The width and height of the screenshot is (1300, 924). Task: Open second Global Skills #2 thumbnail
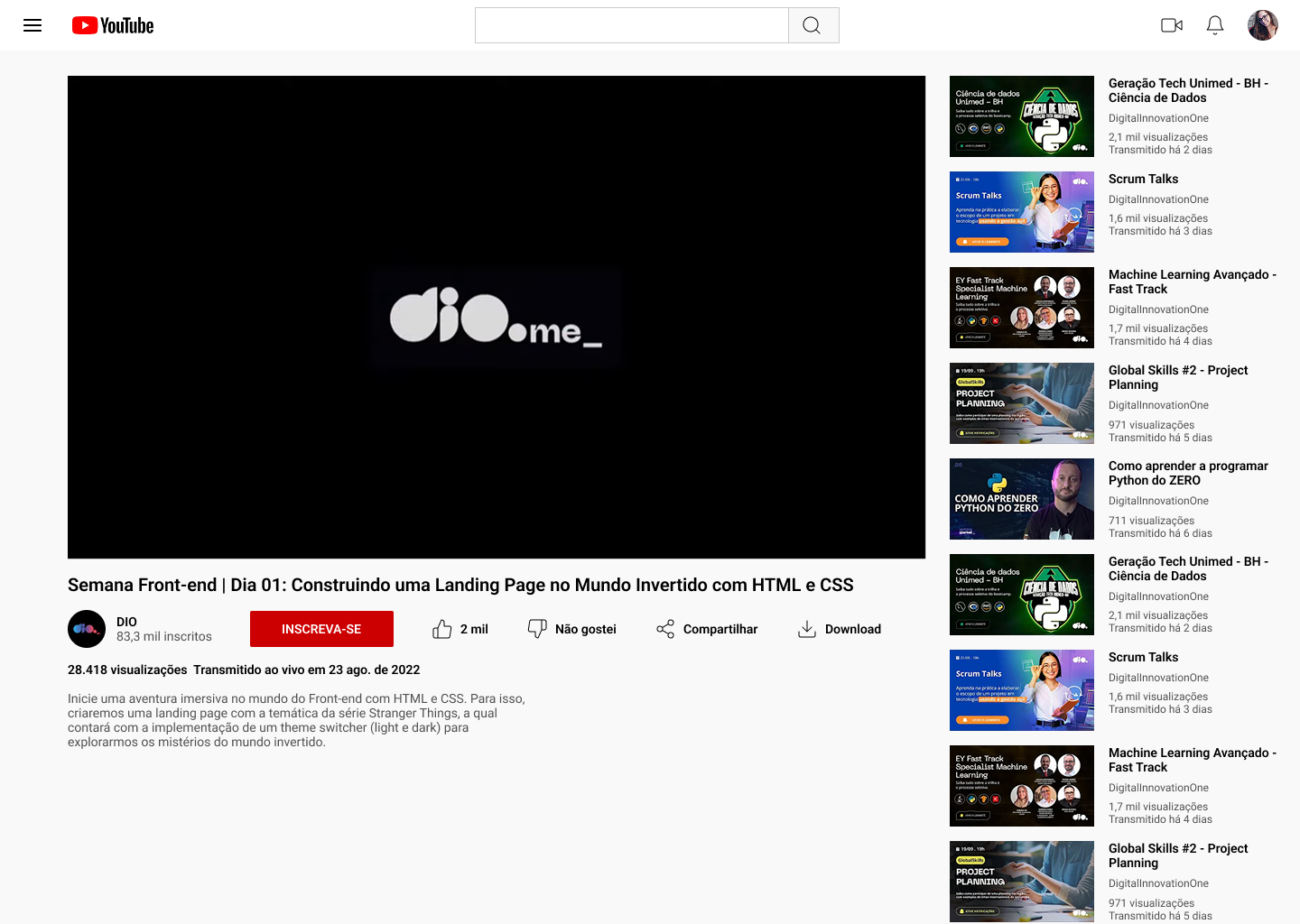1022,882
